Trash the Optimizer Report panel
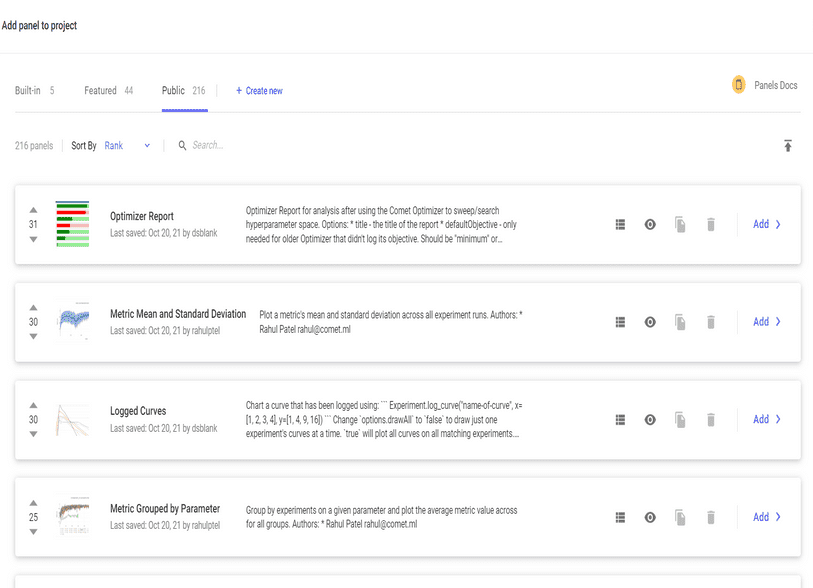813x588 pixels. click(710, 224)
